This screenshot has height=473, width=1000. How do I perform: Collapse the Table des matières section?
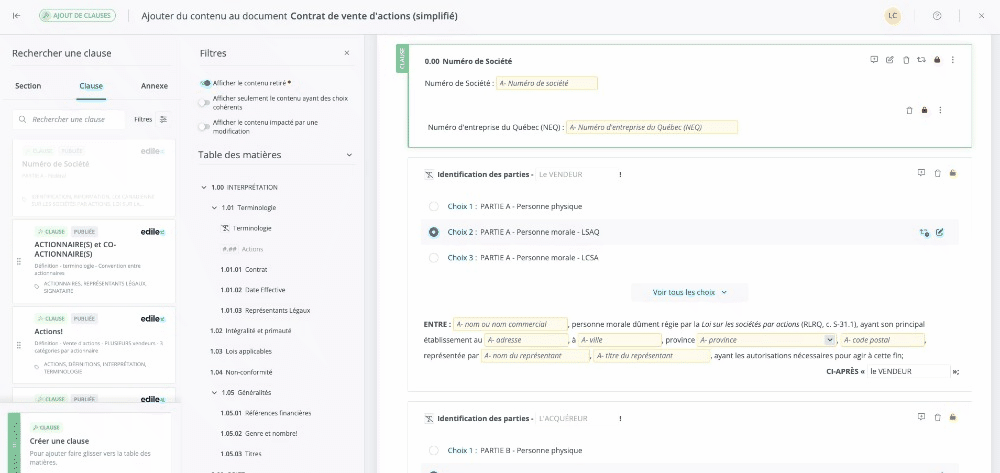click(349, 155)
